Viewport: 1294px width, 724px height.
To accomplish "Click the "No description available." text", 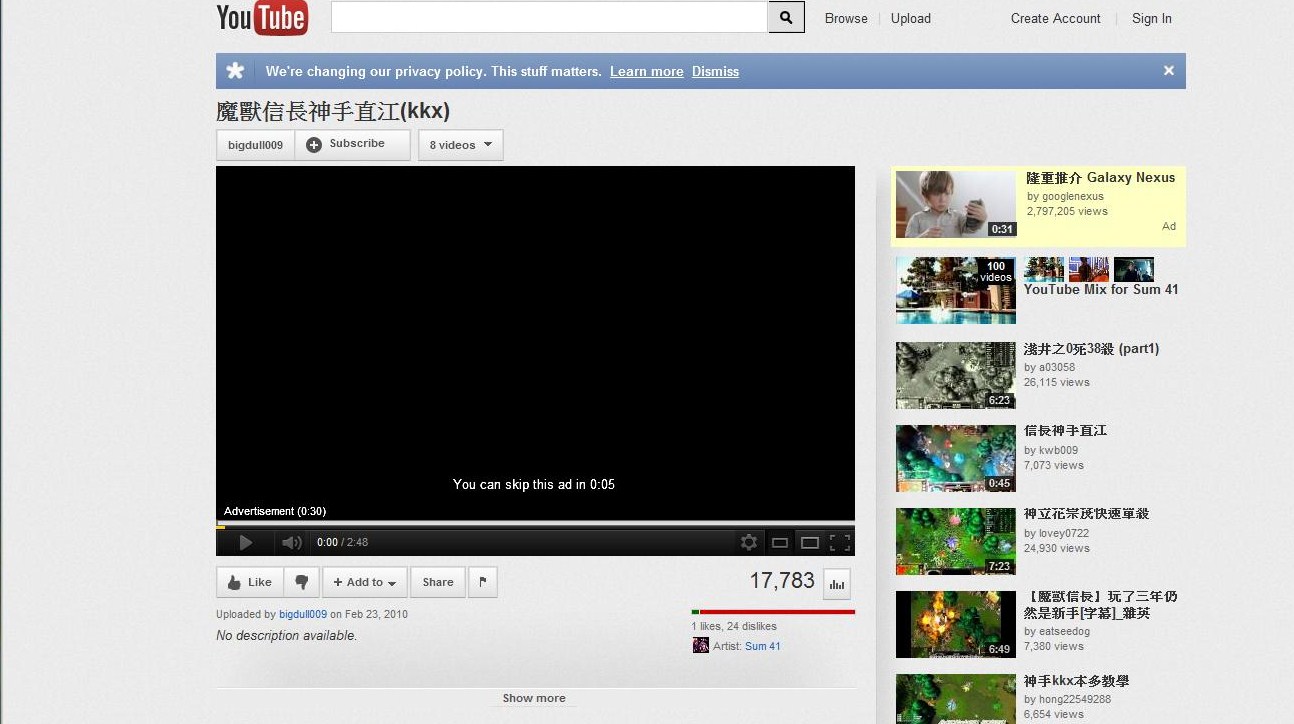I will (286, 635).
